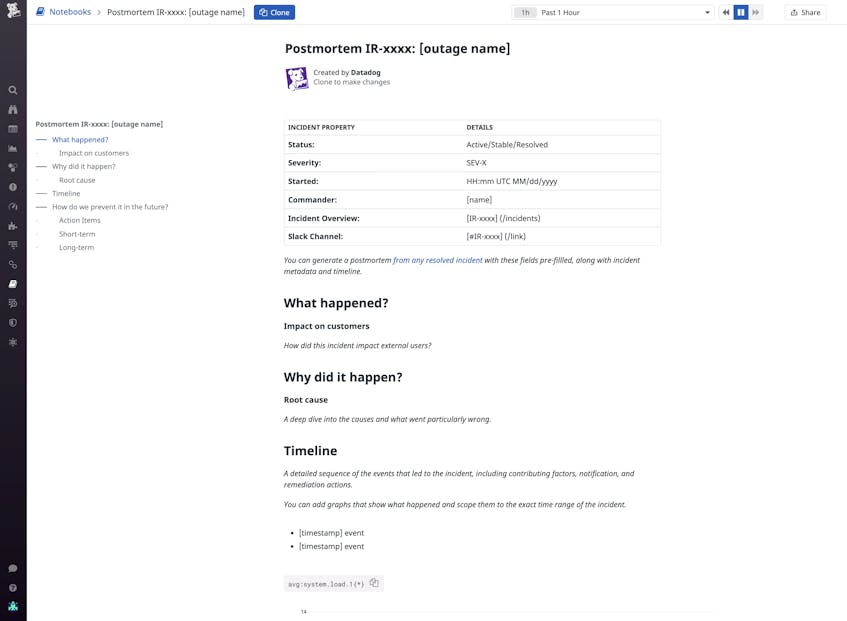Viewport: 847px width, 621px height.
Task: Click the Datadog logo in the sidebar
Action: (13, 10)
